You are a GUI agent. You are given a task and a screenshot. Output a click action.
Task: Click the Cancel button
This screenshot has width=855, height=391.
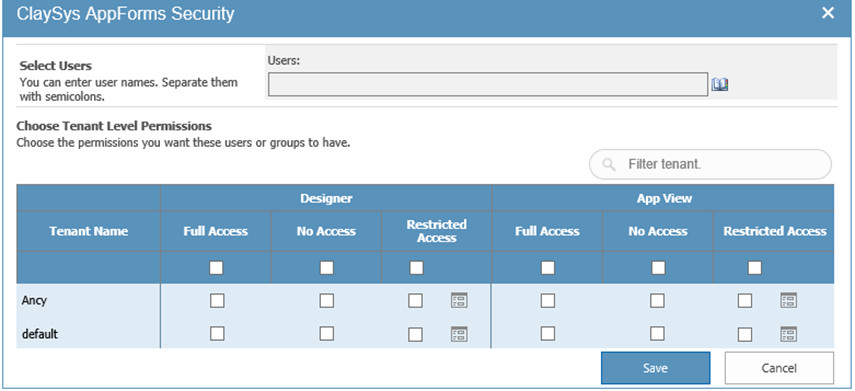pyautogui.click(x=779, y=368)
